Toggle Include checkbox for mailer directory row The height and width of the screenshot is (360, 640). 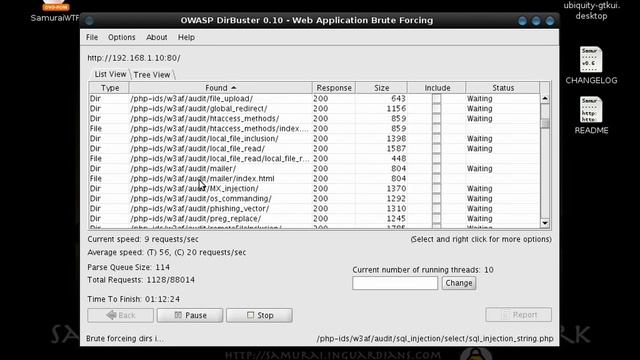tap(437, 169)
